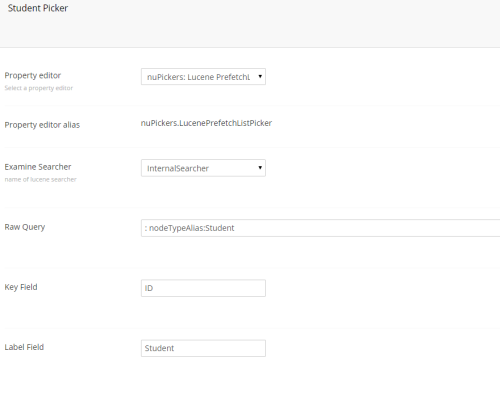The height and width of the screenshot is (405, 500).
Task: Click the Examine Searcher label
Action: (38, 167)
